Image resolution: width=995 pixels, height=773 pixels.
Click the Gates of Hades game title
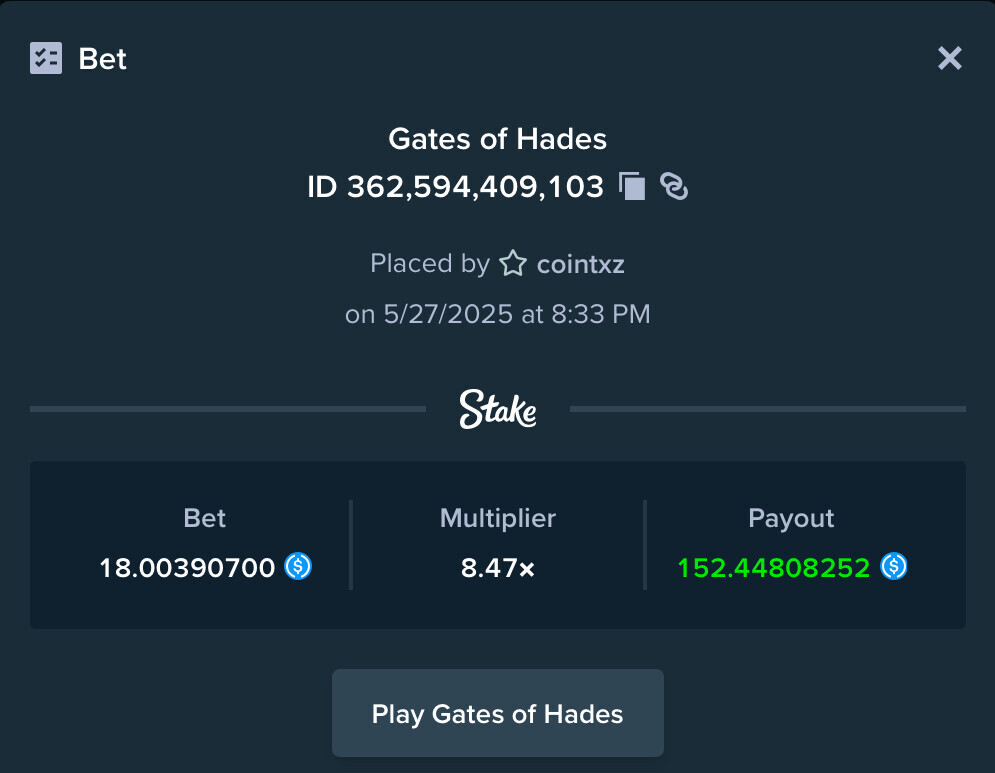(498, 139)
